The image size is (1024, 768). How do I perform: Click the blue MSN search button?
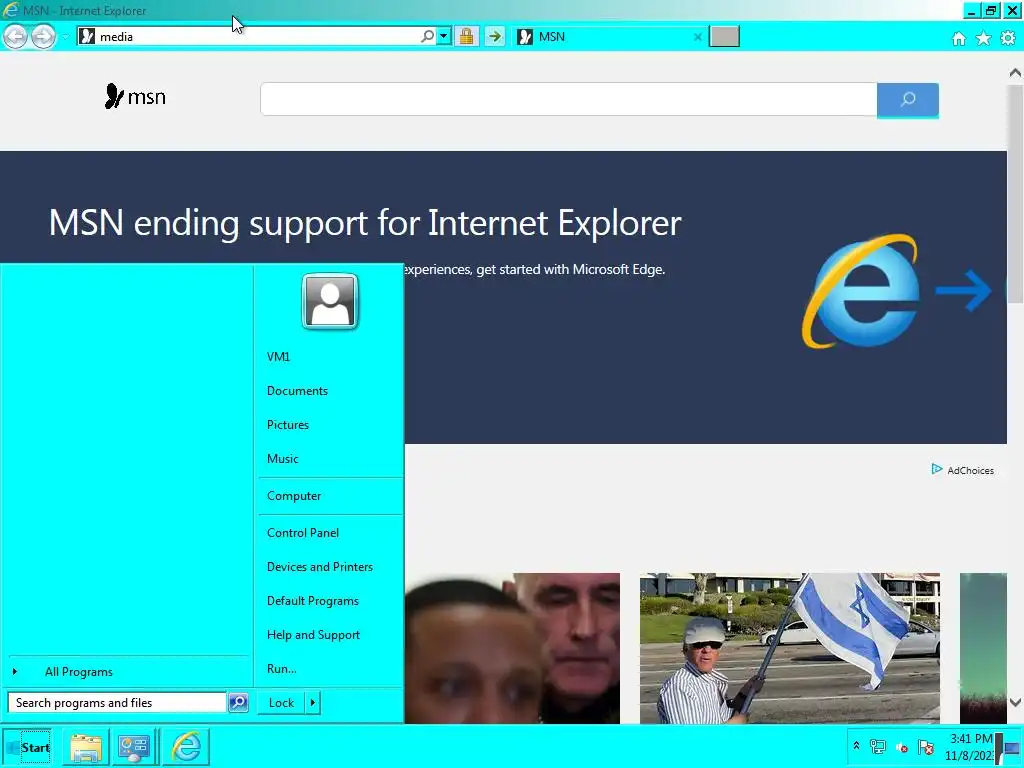pyautogui.click(x=908, y=100)
